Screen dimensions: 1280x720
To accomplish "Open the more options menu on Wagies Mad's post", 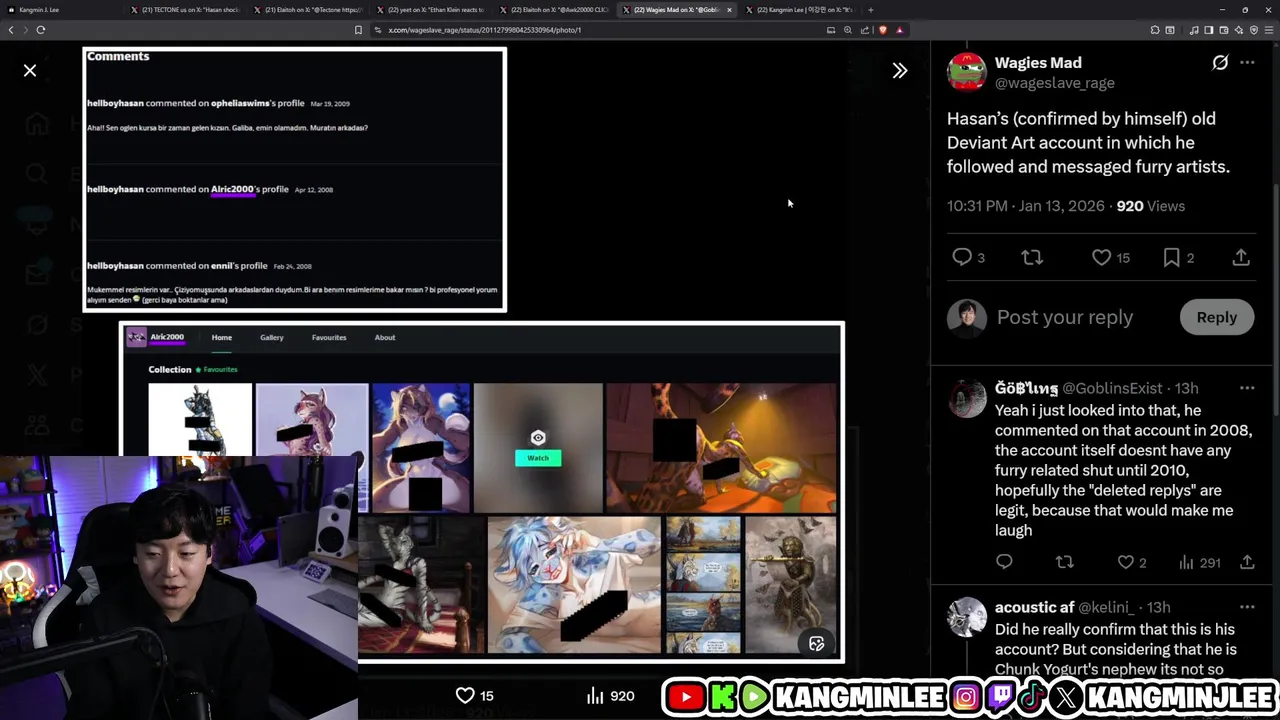I will [1247, 63].
